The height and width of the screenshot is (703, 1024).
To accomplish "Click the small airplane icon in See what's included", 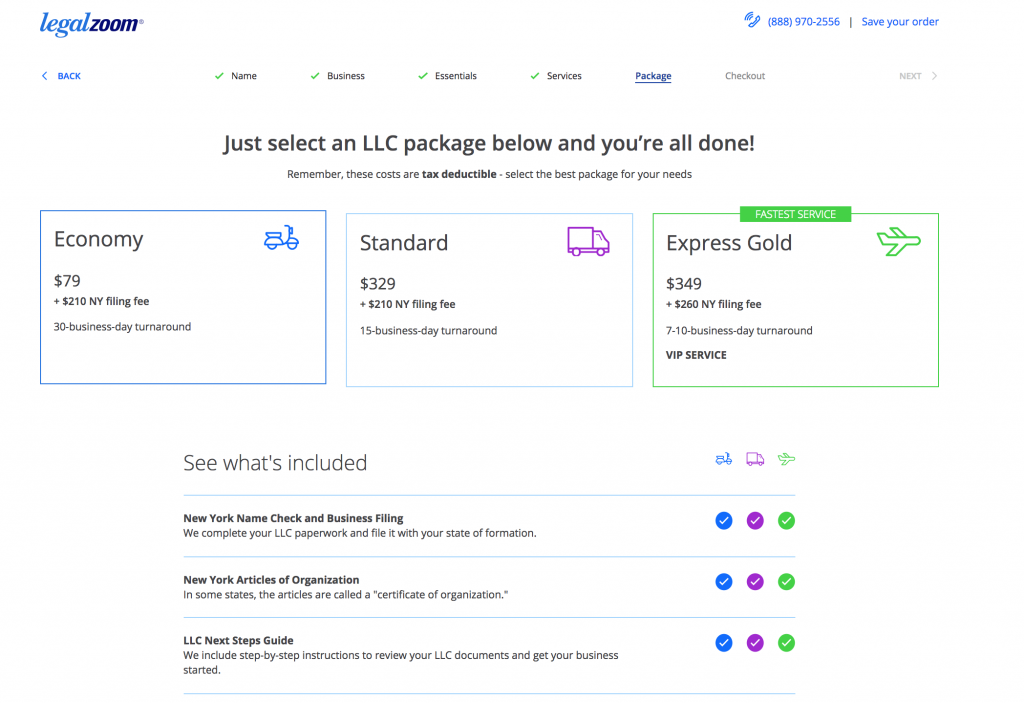I will 786,459.
